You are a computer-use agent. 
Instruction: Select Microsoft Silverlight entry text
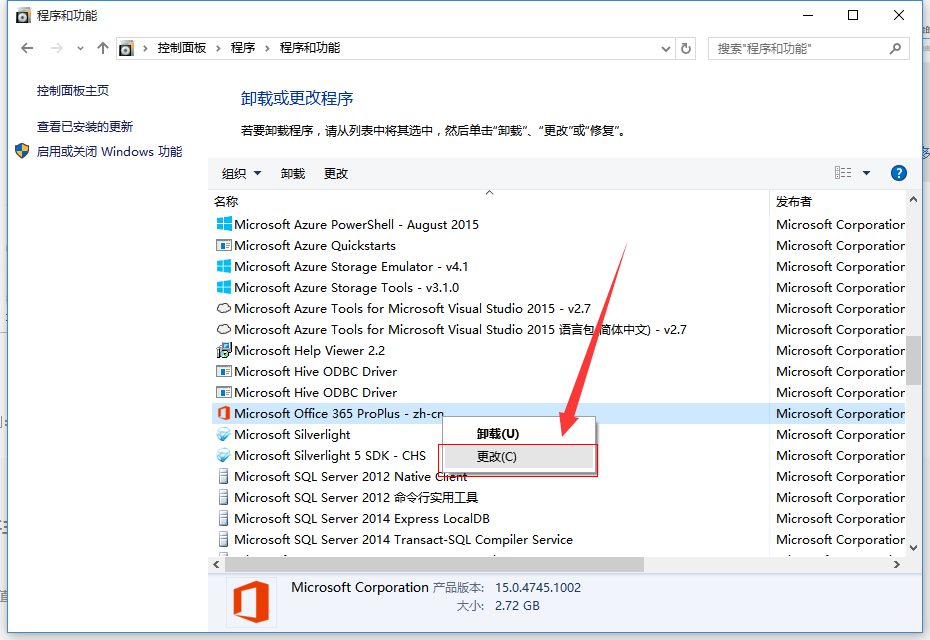click(x=292, y=435)
